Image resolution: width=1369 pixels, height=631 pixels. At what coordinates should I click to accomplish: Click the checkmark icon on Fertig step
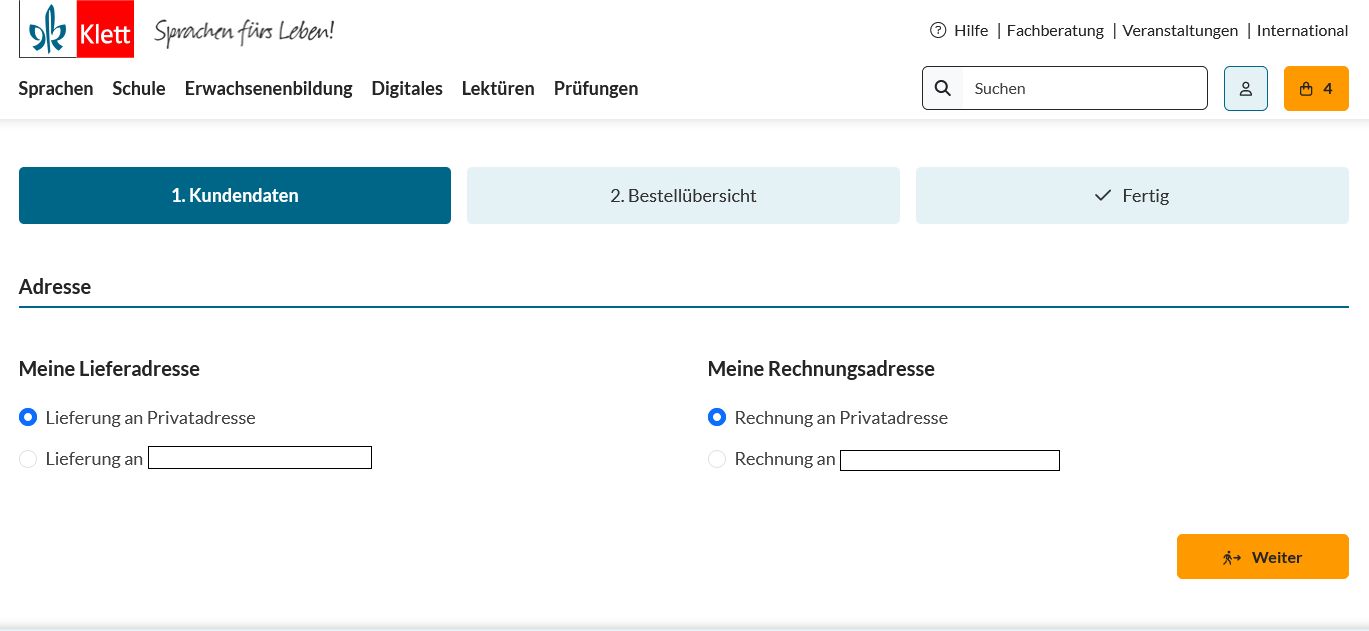pyautogui.click(x=1103, y=195)
